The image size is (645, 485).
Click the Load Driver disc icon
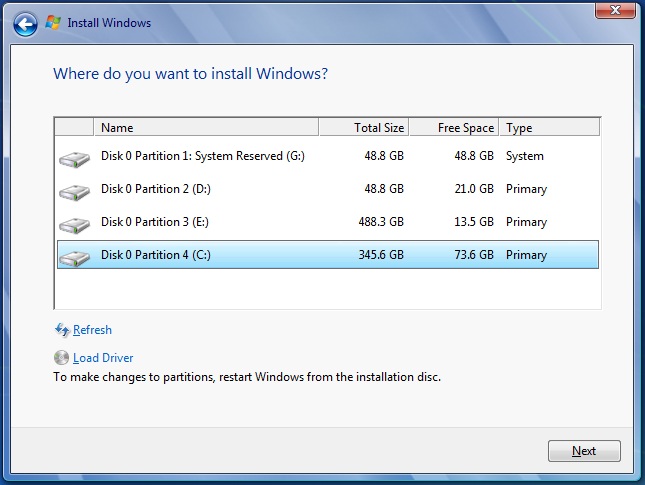coord(62,358)
